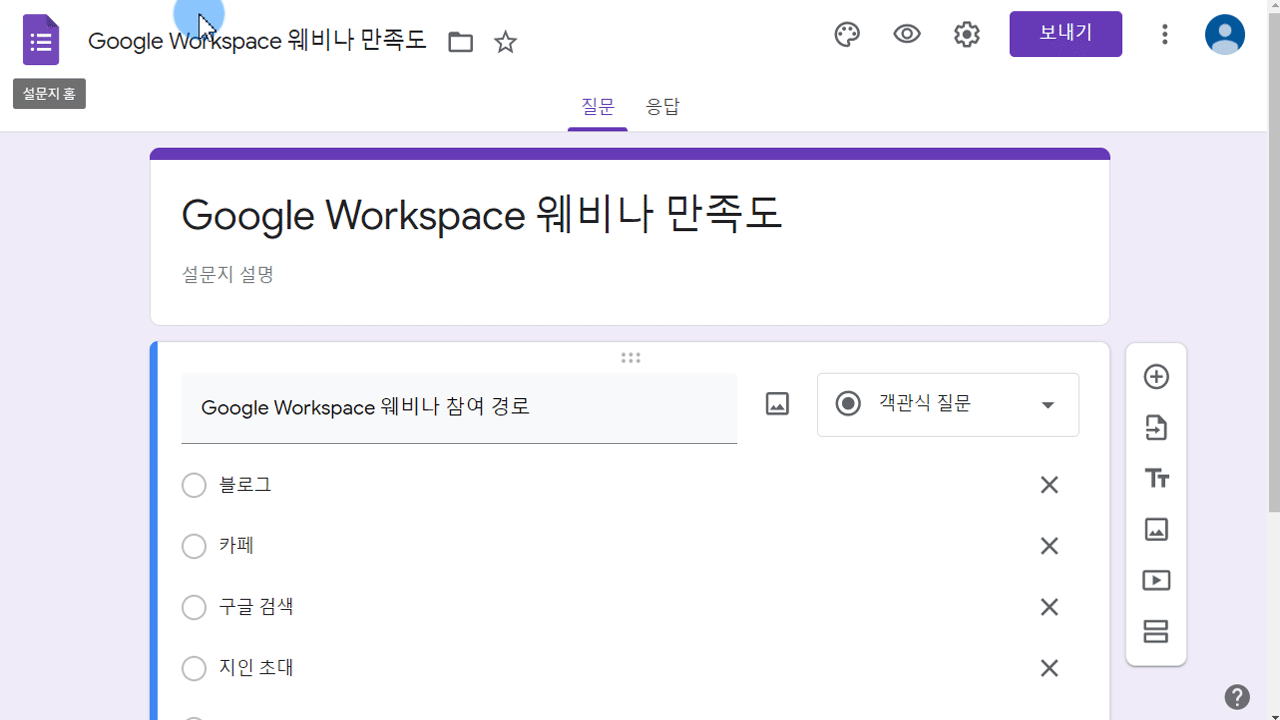Open the Forms home logo icon
Screen dimensions: 1280x720
[41, 40]
